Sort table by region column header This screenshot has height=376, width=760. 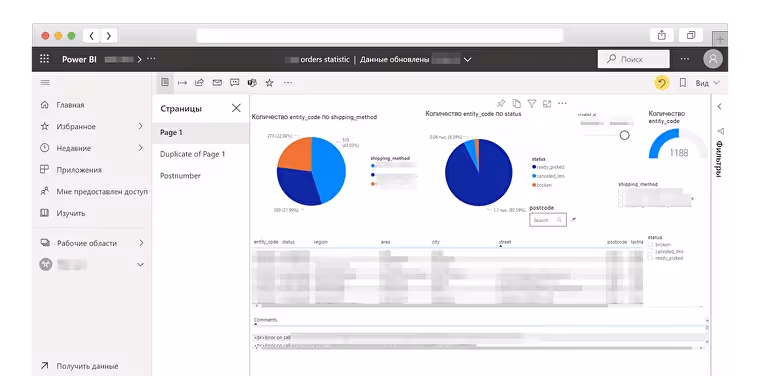320,242
